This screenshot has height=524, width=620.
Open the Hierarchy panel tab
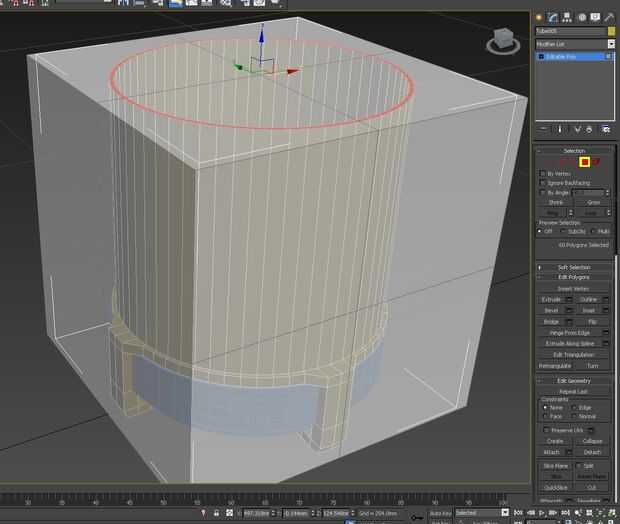567,17
